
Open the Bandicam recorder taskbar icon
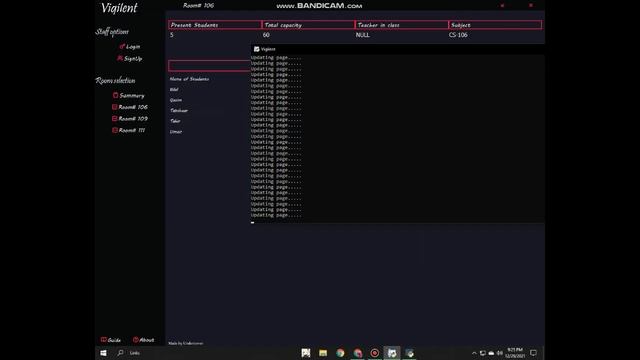[375, 353]
